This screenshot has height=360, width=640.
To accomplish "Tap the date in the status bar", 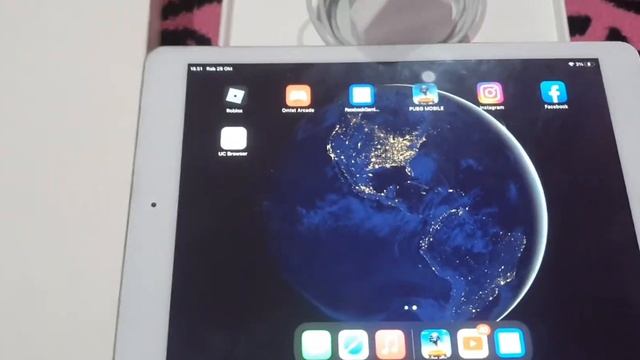I will tap(220, 69).
